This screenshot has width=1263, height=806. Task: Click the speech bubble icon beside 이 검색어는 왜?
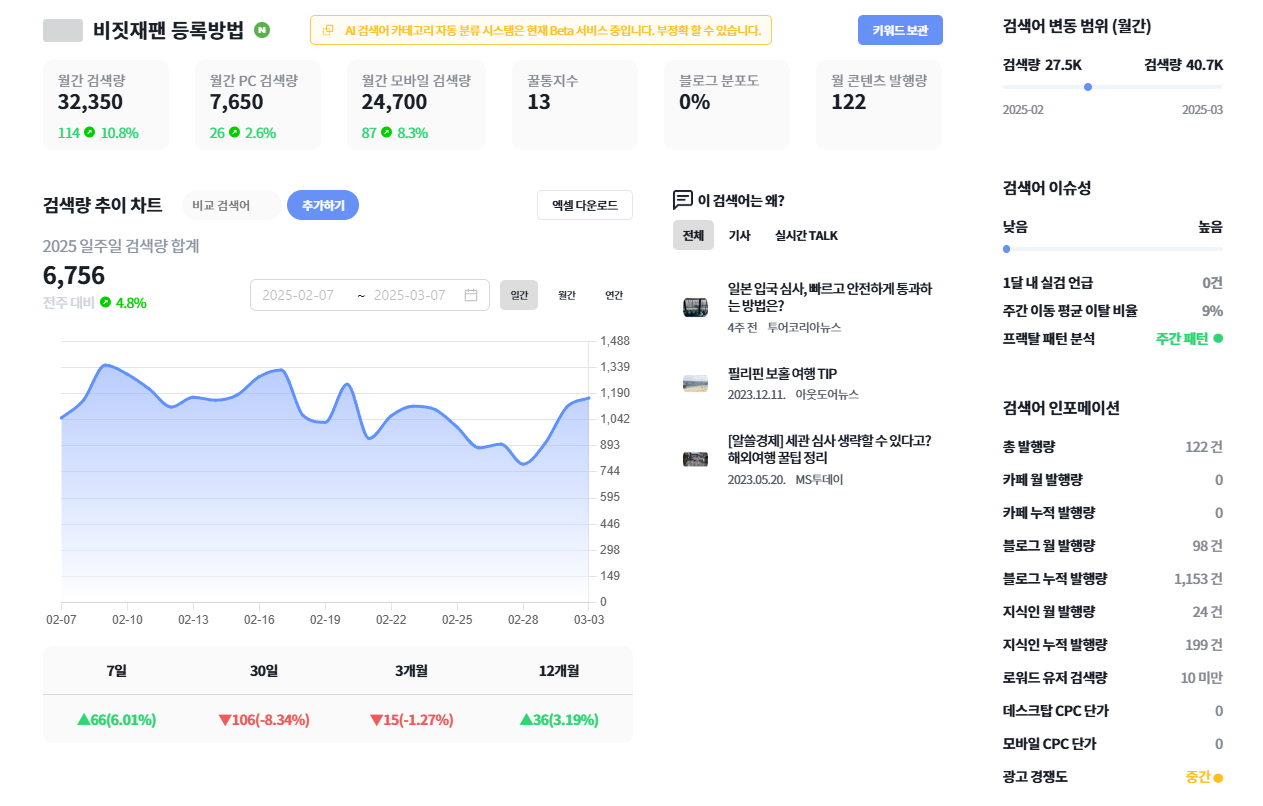683,200
